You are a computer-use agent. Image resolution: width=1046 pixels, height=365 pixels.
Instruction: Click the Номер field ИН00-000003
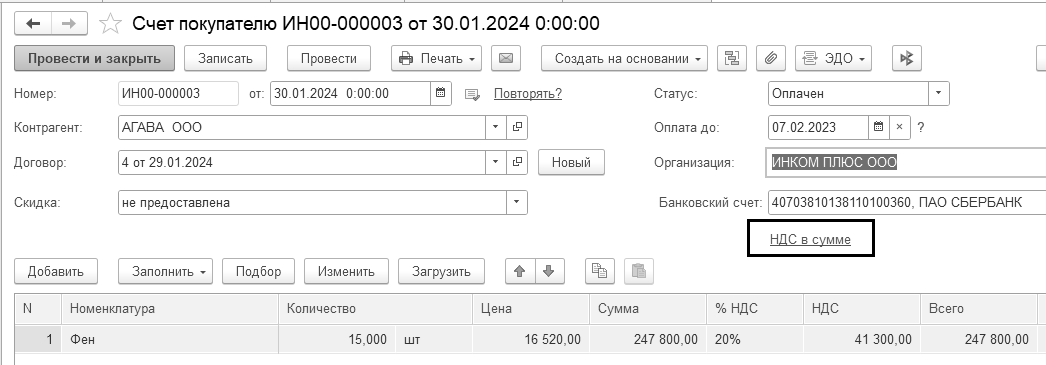pyautogui.click(x=178, y=93)
